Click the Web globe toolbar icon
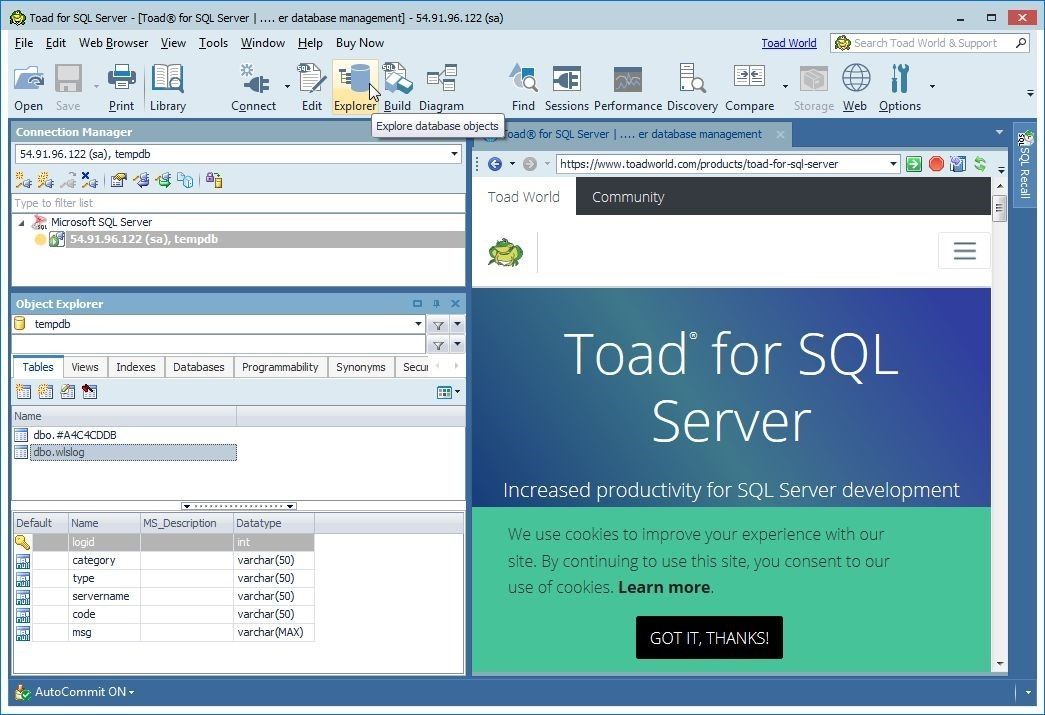Screen dimensions: 1045x715 (x=856, y=79)
